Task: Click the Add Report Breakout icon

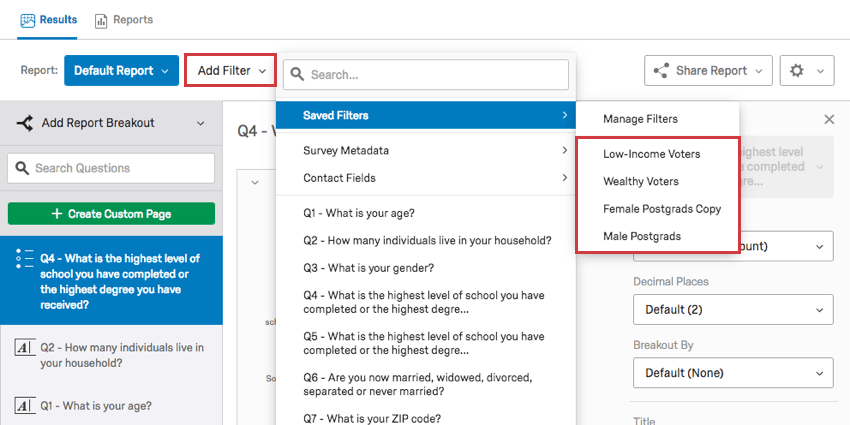Action: coord(26,123)
